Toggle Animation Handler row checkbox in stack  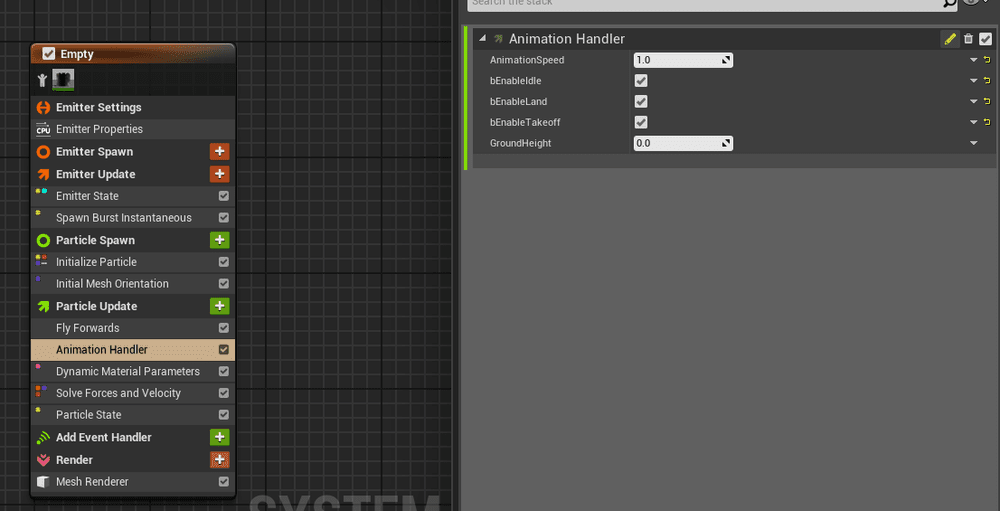click(224, 350)
